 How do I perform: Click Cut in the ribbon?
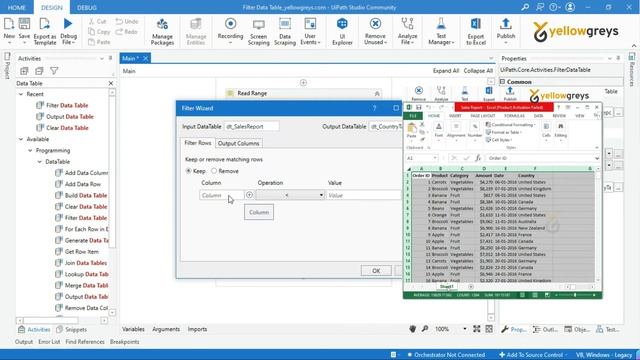pos(98,21)
